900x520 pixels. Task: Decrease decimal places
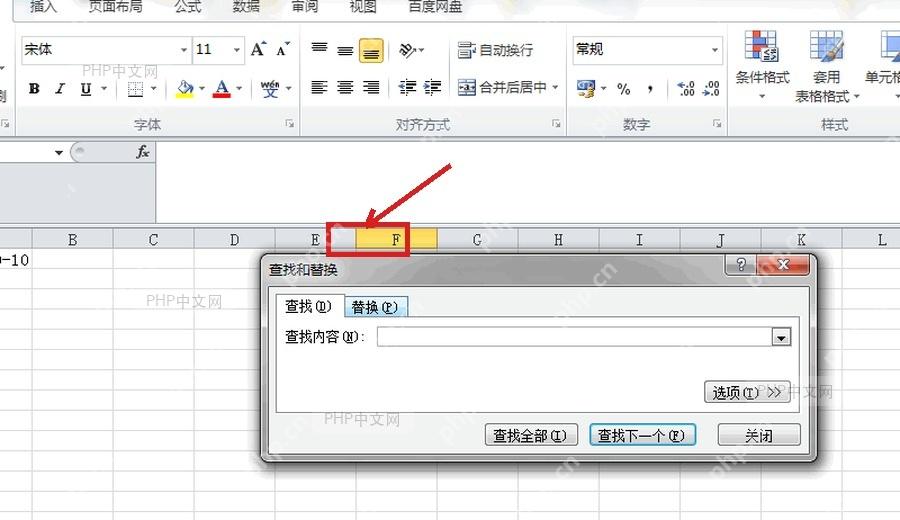pos(711,88)
